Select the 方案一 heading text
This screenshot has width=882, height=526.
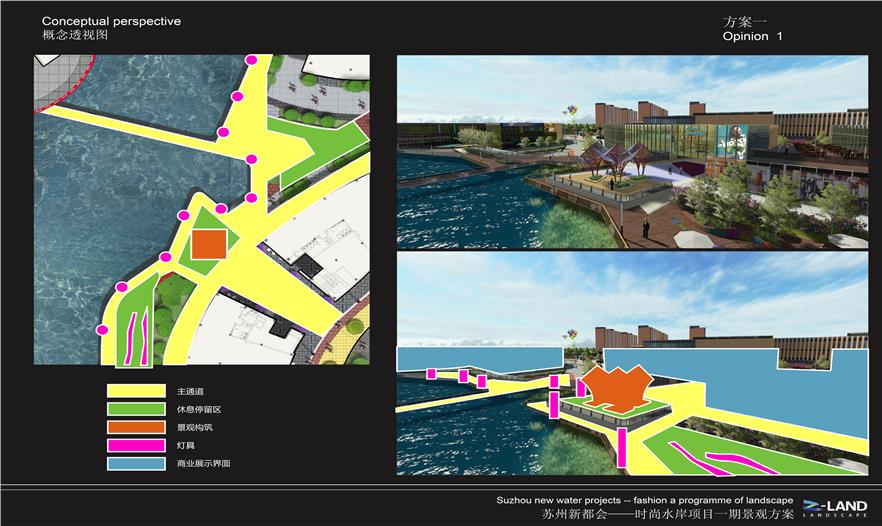[x=743, y=21]
